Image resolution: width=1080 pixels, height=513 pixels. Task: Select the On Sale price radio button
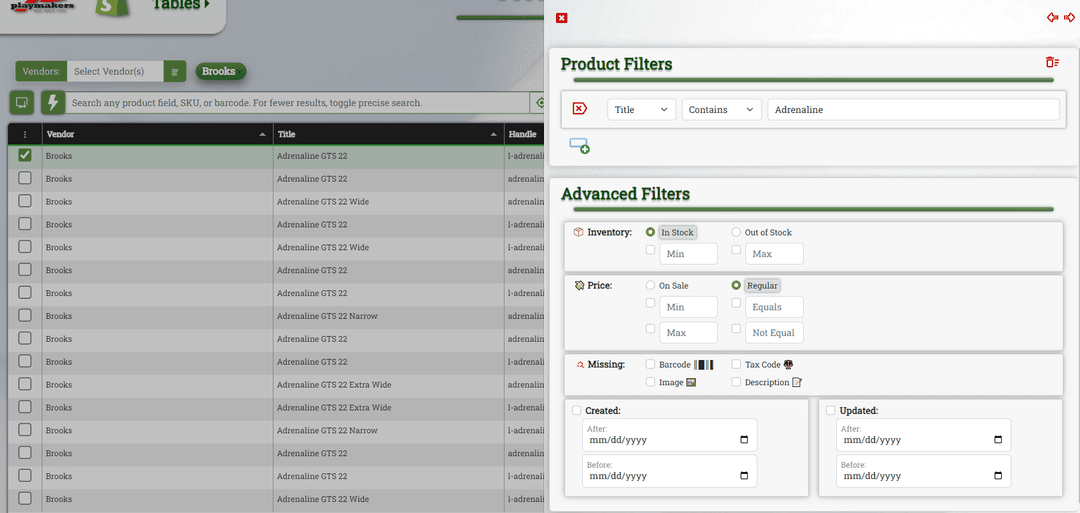(x=650, y=285)
